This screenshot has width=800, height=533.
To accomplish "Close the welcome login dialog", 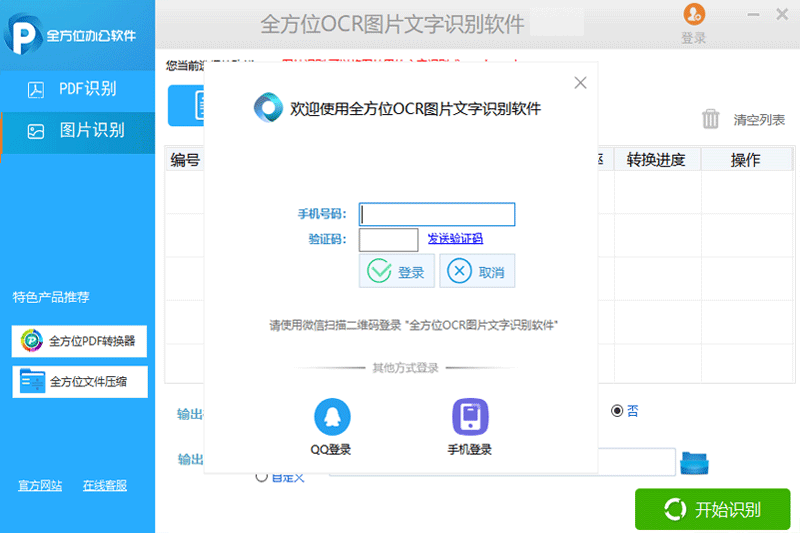I will 579,83.
